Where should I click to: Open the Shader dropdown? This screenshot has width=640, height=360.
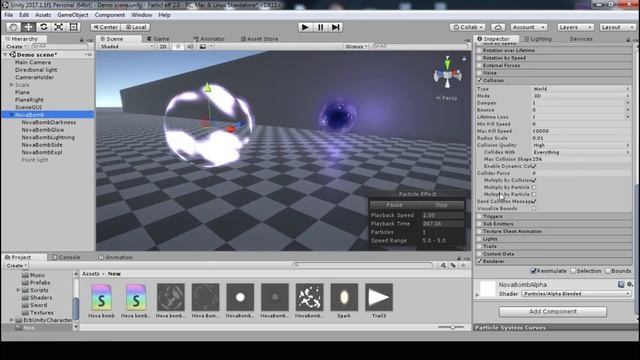(576, 294)
